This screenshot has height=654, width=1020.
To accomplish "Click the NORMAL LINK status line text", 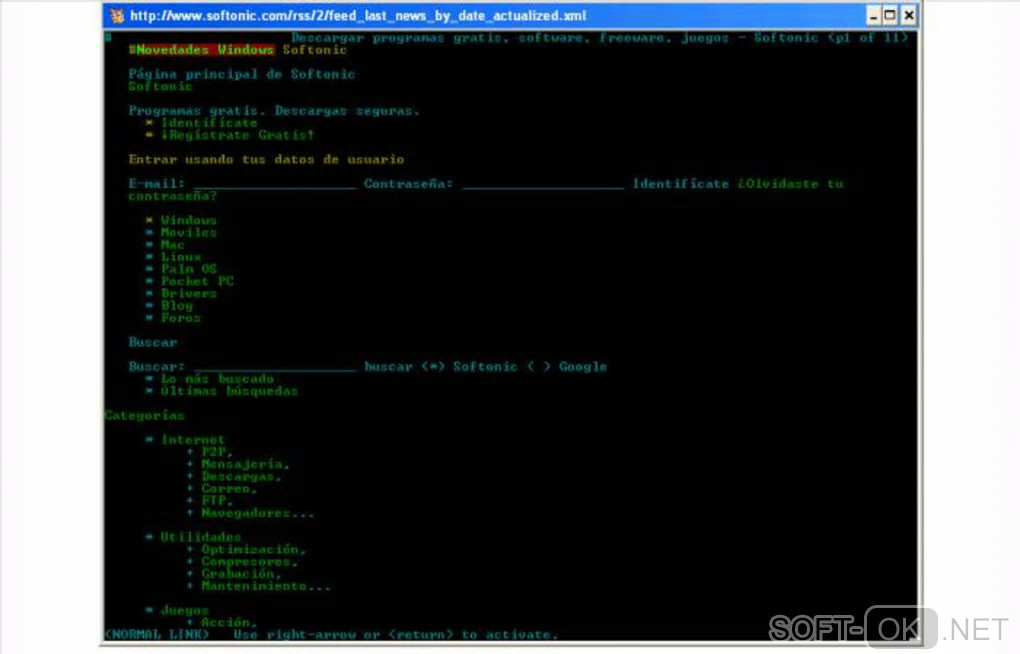I will tap(157, 634).
